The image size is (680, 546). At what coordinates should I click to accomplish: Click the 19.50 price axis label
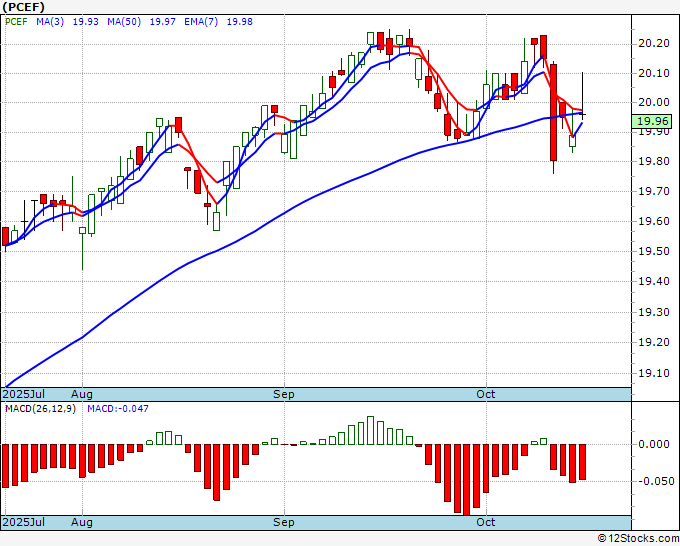(x=654, y=251)
